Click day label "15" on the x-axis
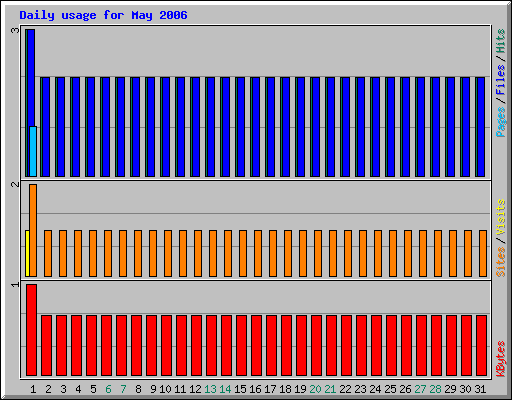Screen dimensions: 512x400 click(240, 389)
